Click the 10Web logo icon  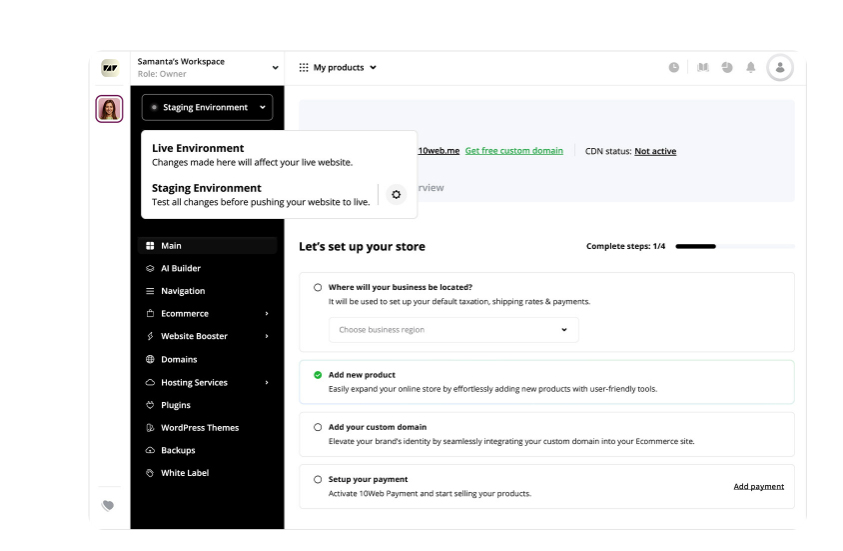[x=109, y=68]
